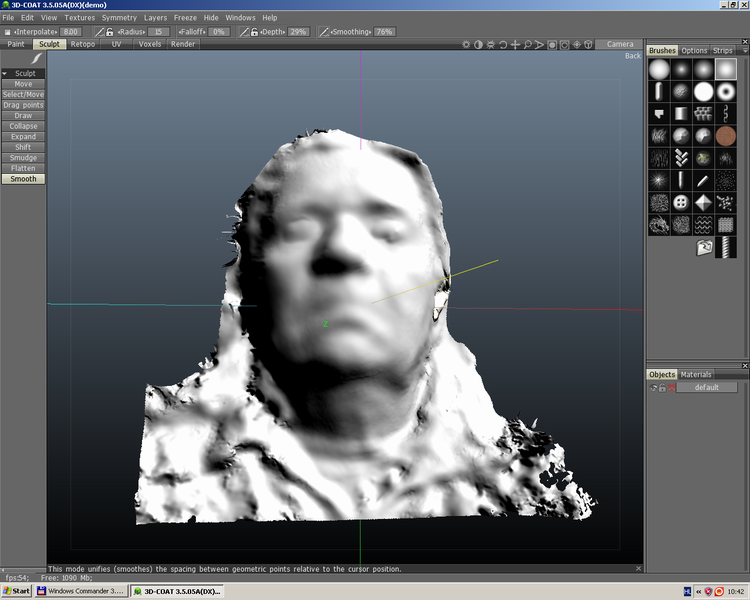Adjust the Smoothing value field
The image size is (750, 600).
click(x=384, y=32)
